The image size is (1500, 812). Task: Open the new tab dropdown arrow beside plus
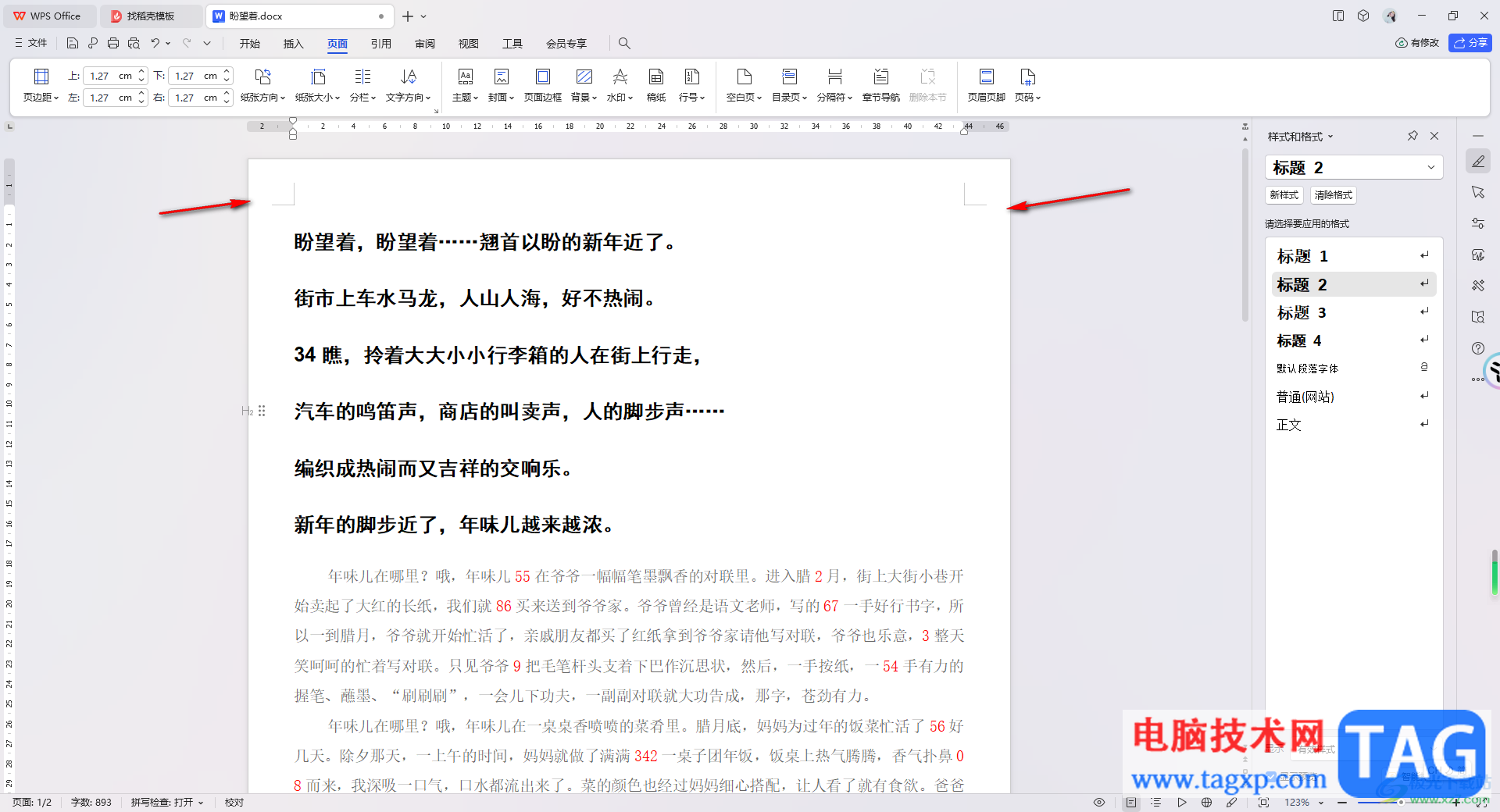coord(423,16)
